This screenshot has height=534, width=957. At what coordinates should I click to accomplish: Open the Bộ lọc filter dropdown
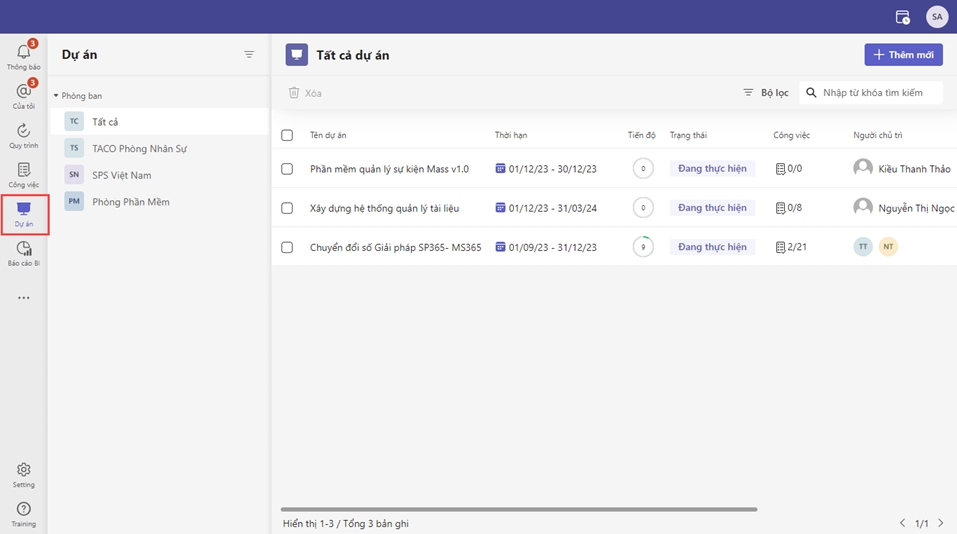coord(765,93)
